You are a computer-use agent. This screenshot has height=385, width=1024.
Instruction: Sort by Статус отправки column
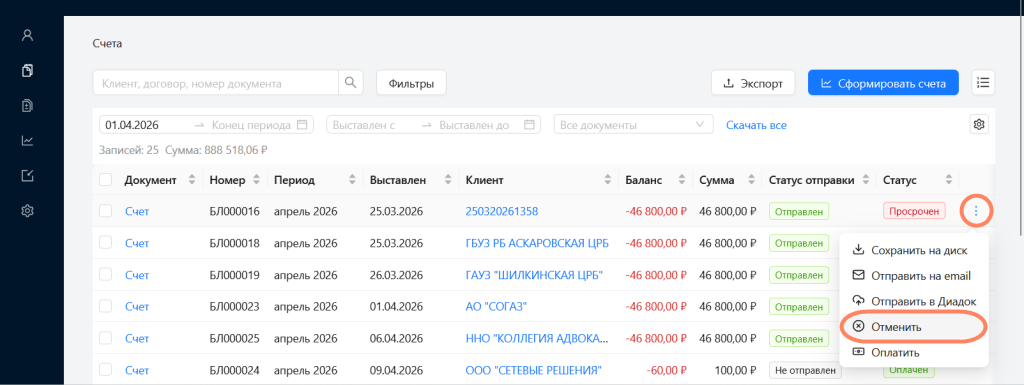point(867,179)
